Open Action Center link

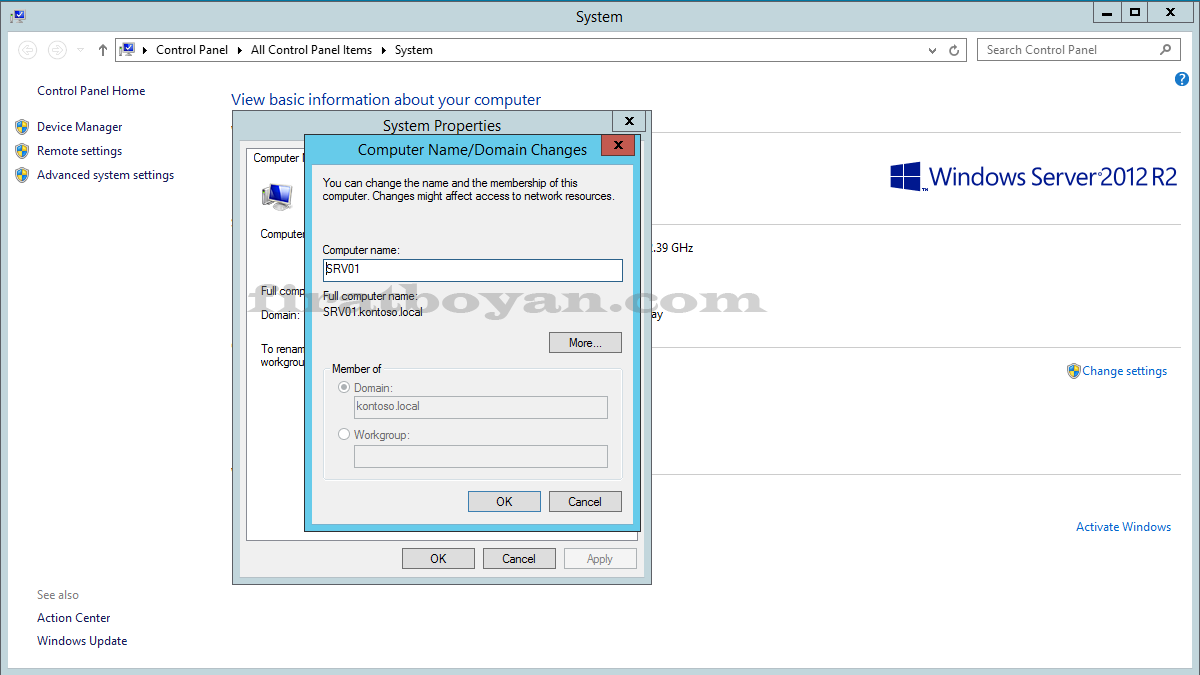coord(74,618)
